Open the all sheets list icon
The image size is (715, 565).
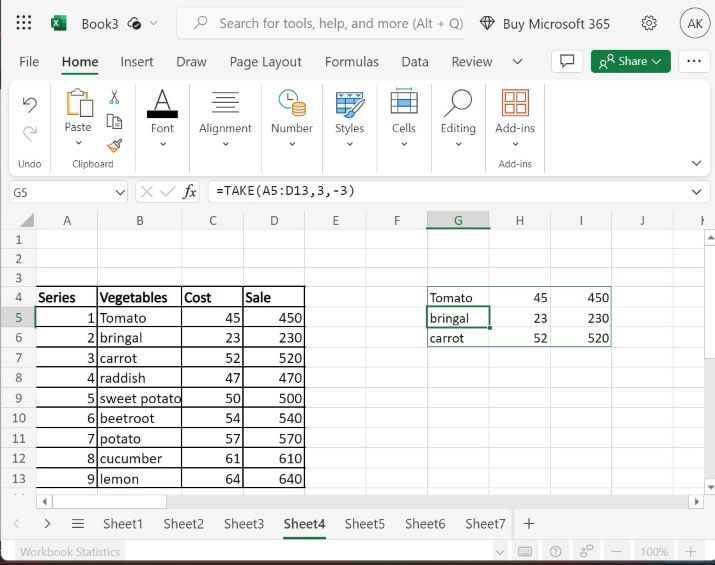coord(78,524)
